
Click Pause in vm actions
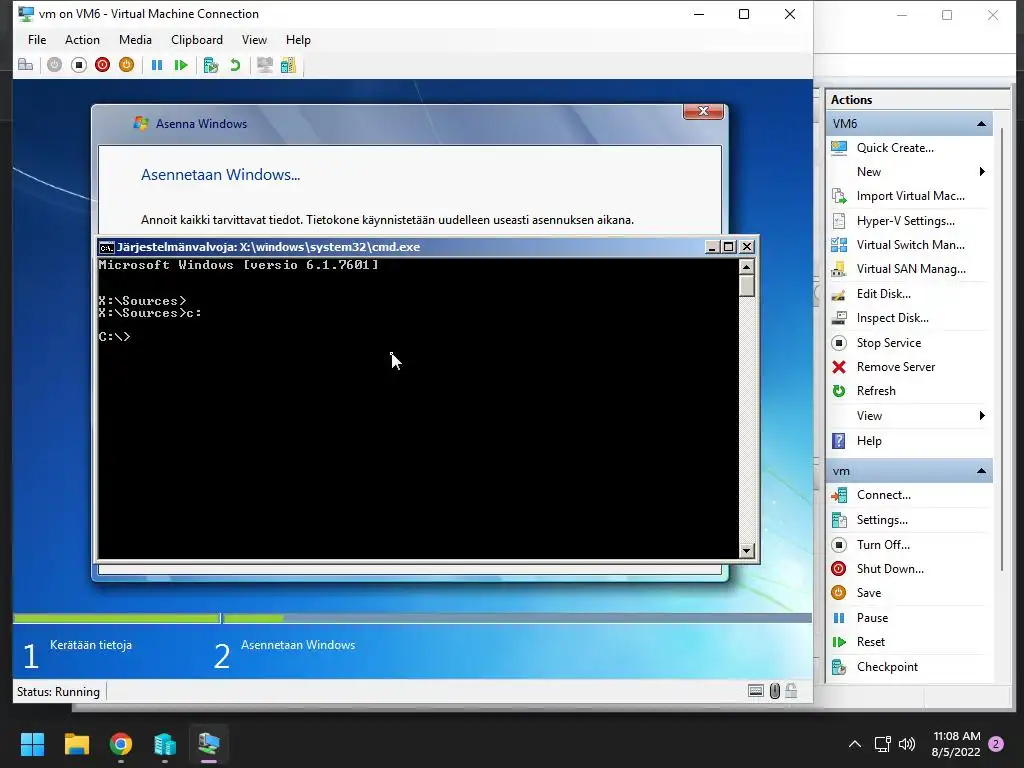(872, 618)
